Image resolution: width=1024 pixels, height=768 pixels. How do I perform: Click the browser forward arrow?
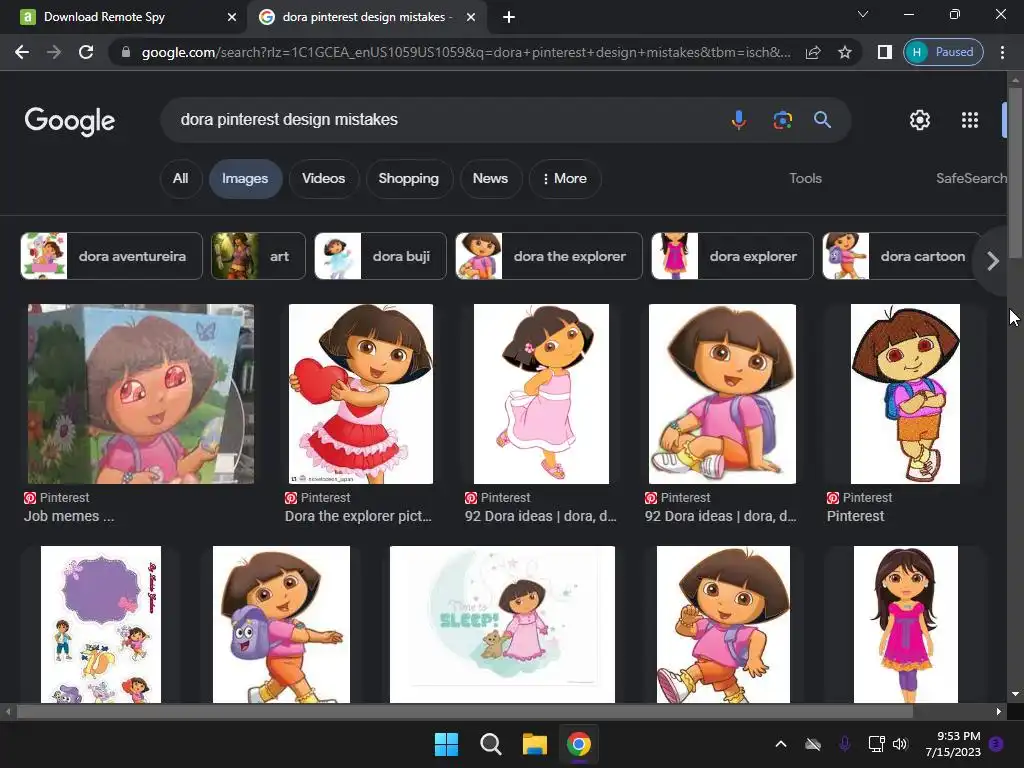pos(54,52)
